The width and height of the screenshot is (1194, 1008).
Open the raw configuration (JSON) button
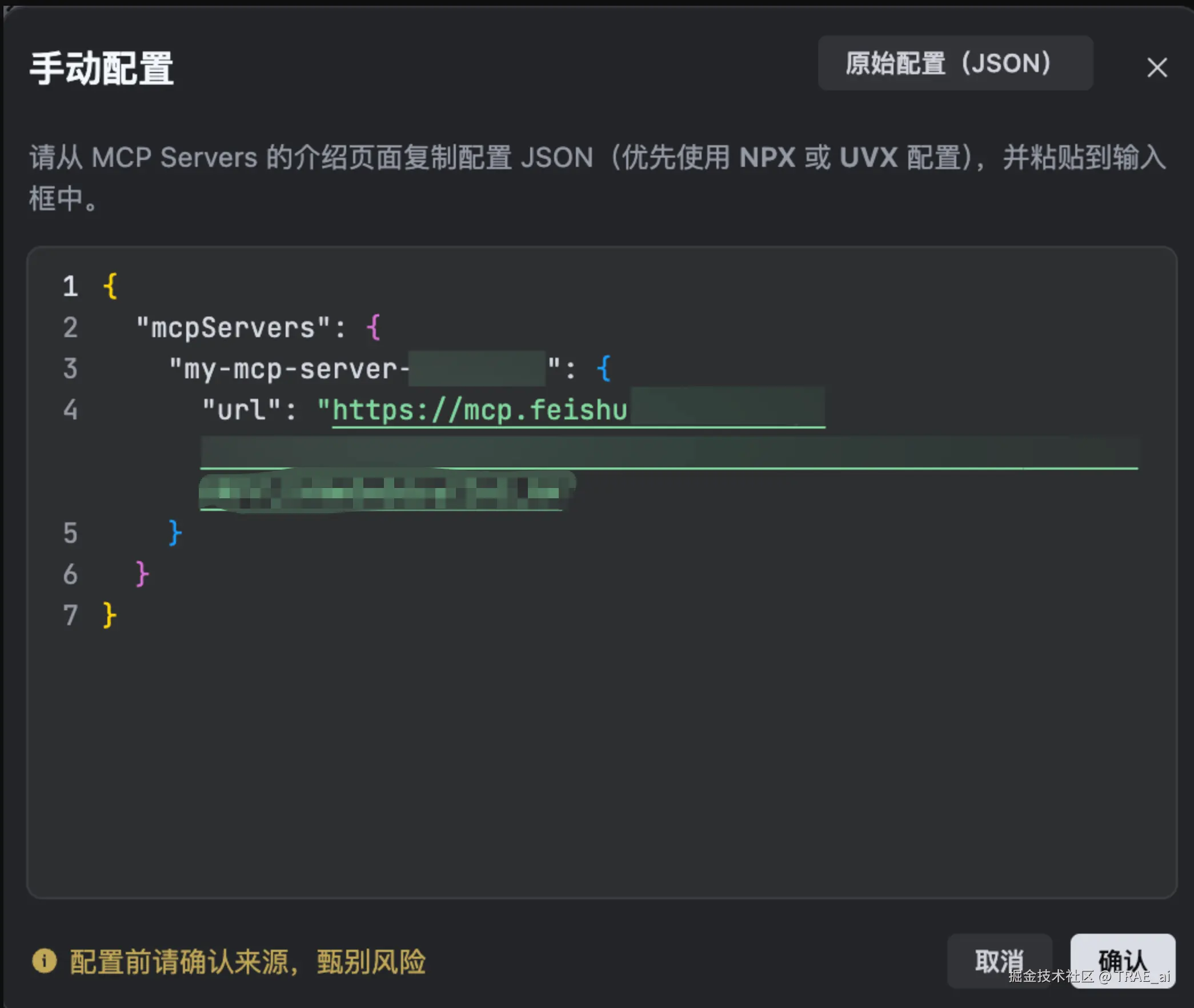tap(955, 63)
